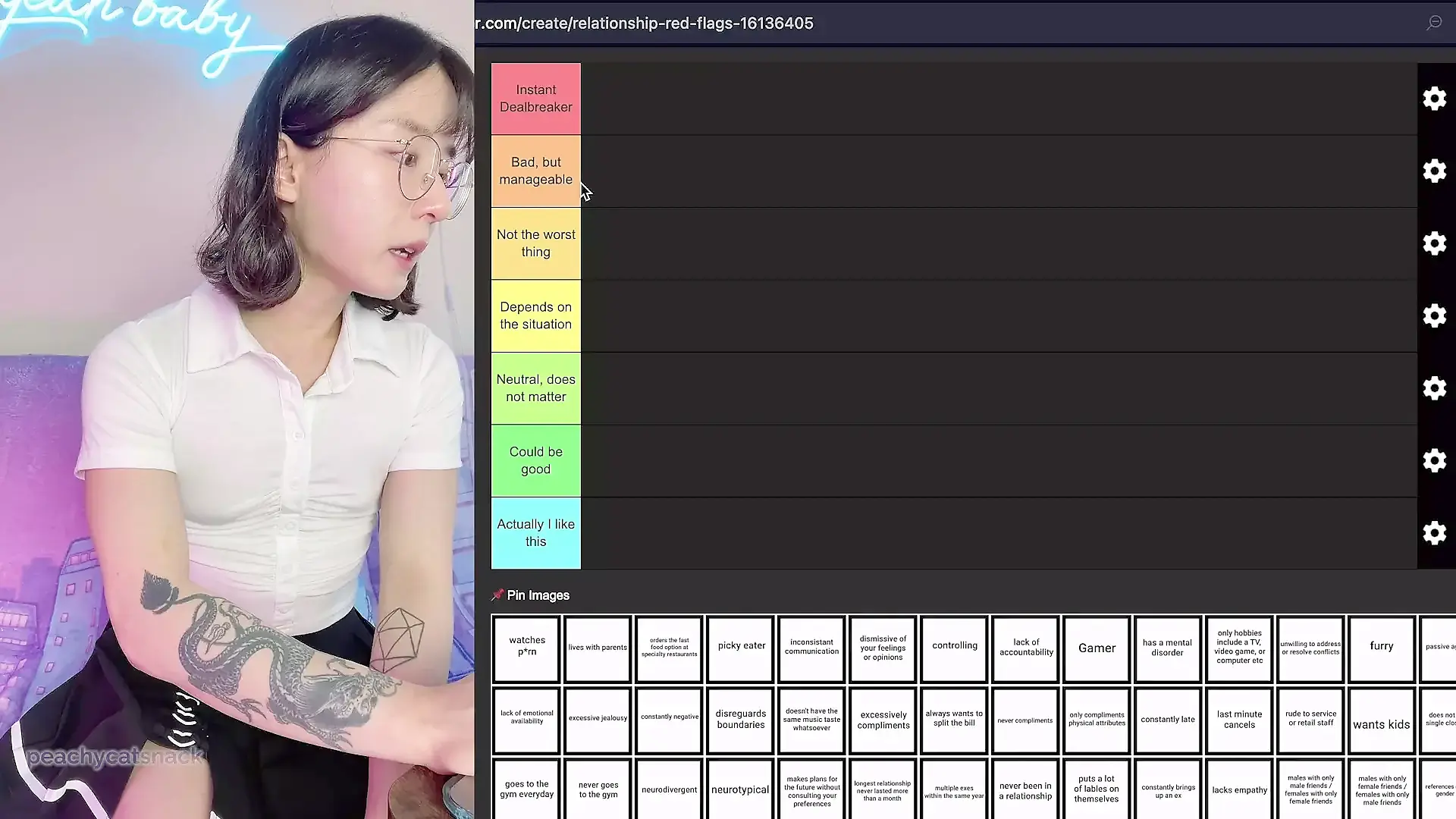Screen dimensions: 1456x819
Task: Click the 'lives with parents' tile
Action: tap(598, 648)
